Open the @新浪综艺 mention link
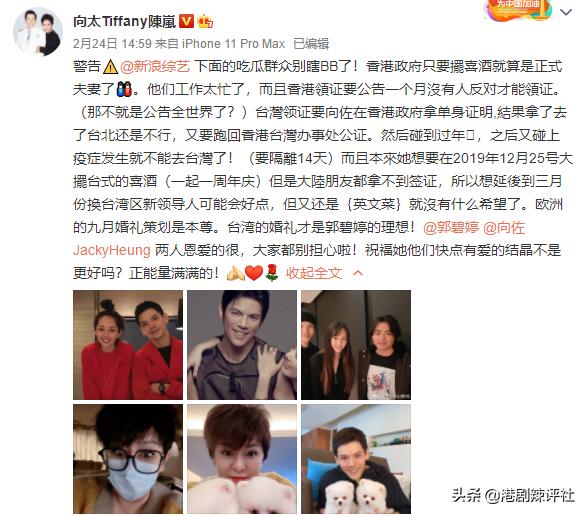 pyautogui.click(x=155, y=67)
